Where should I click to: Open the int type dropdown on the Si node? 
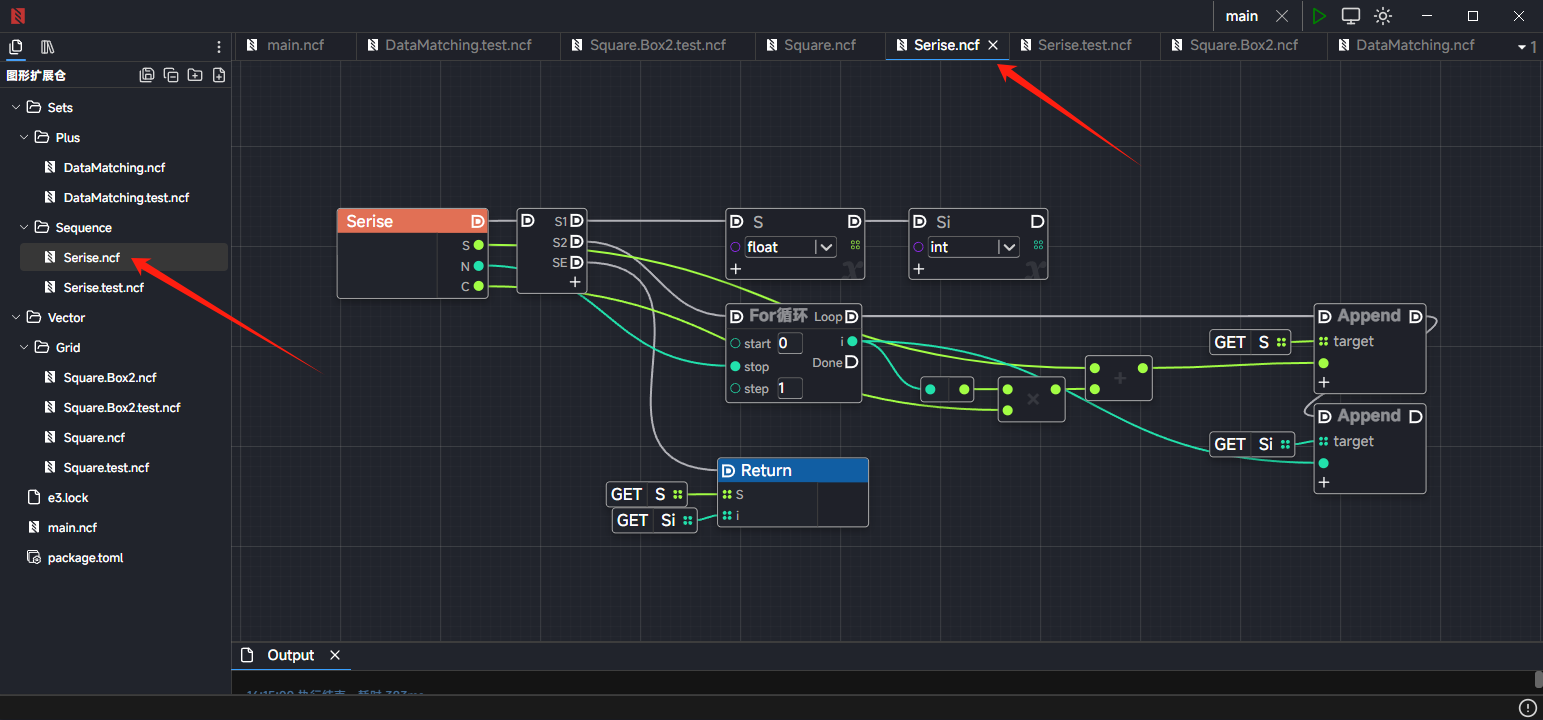(x=1008, y=247)
